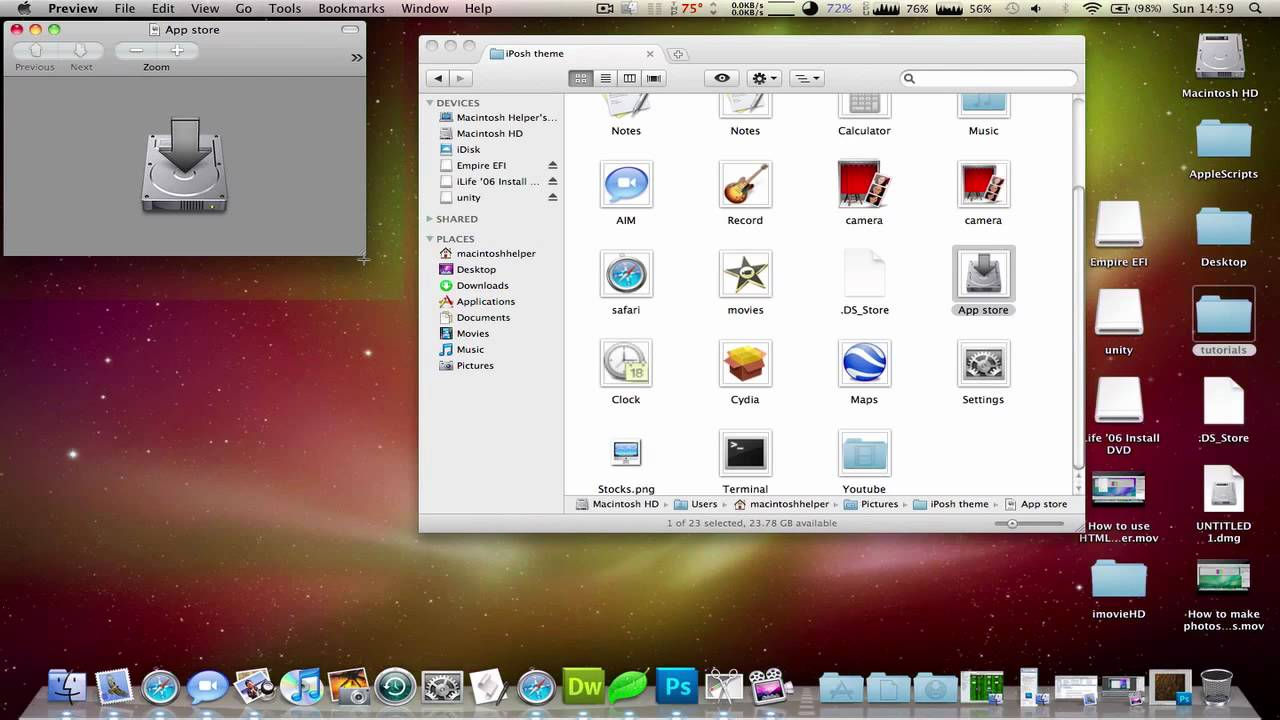Switch Finder to list view
Viewport: 1280px width, 720px height.
605,78
